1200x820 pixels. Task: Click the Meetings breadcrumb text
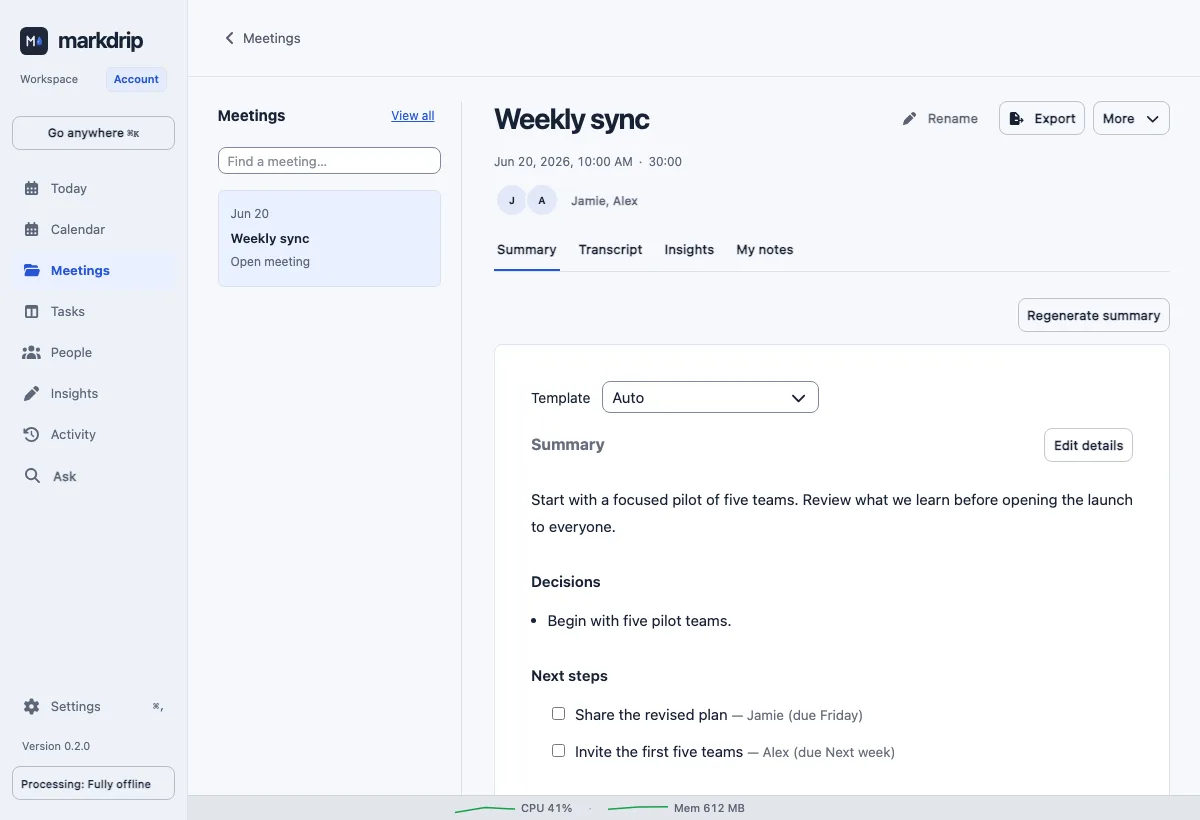pos(271,38)
